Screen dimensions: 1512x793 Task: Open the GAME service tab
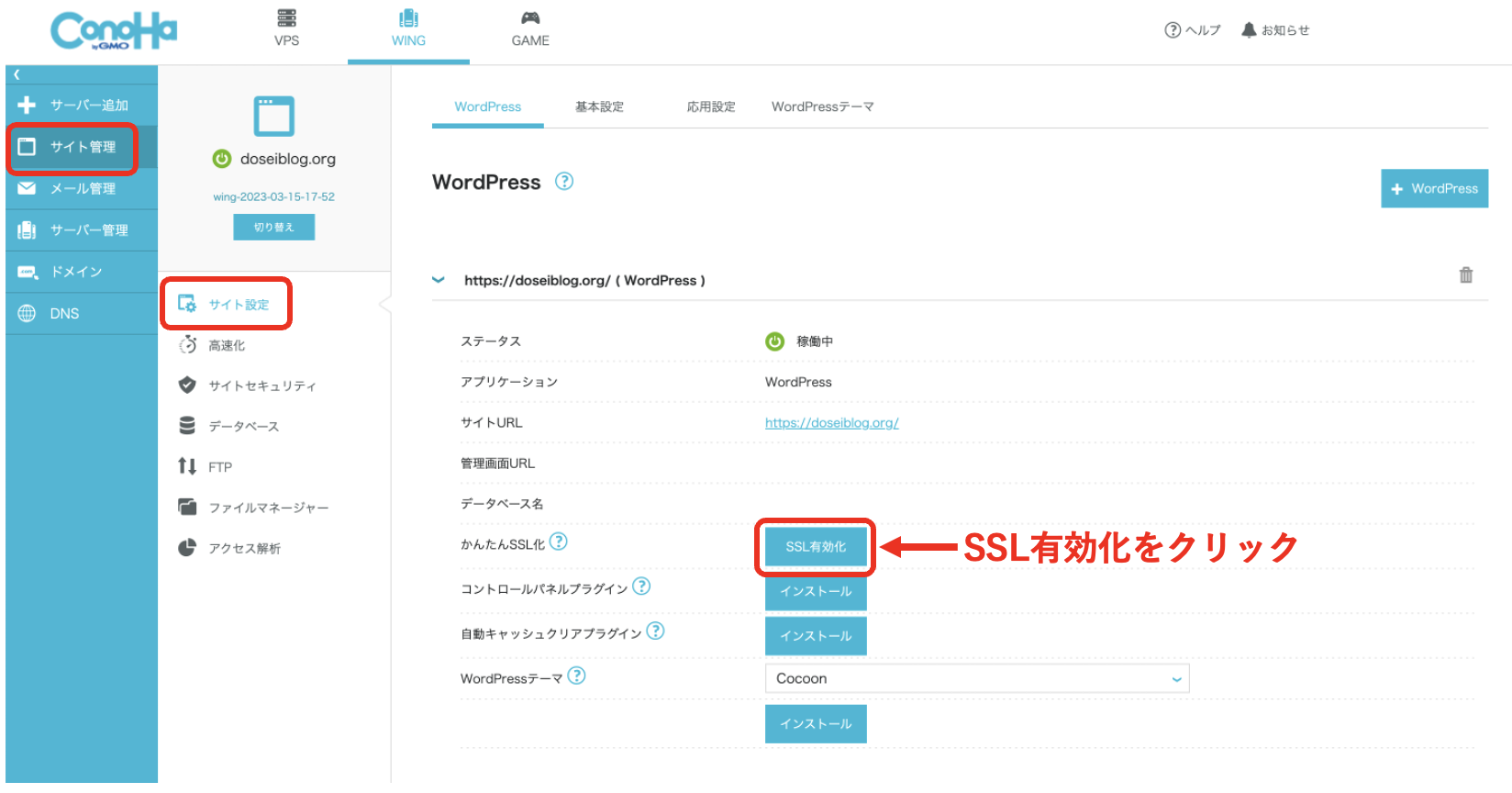[x=530, y=28]
